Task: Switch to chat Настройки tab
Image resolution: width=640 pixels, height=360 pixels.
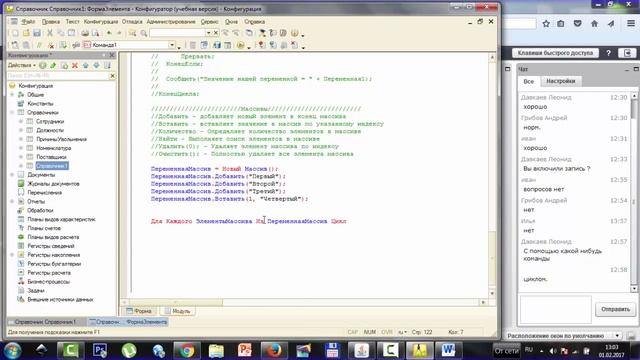Action: coord(560,81)
